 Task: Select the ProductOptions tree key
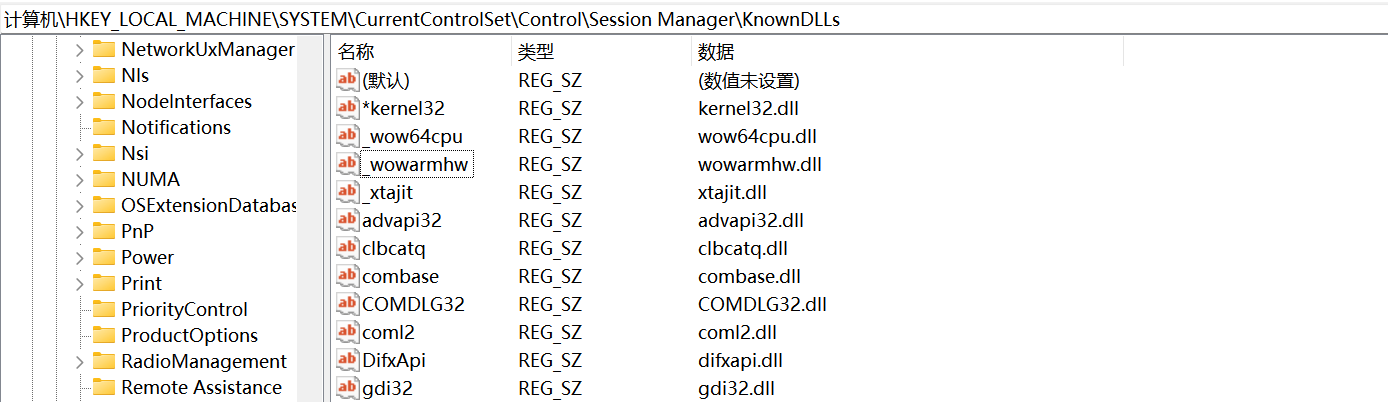pyautogui.click(x=189, y=335)
